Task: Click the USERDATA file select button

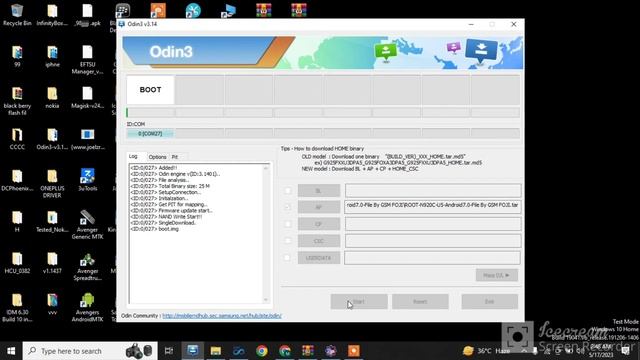Action: (319, 258)
